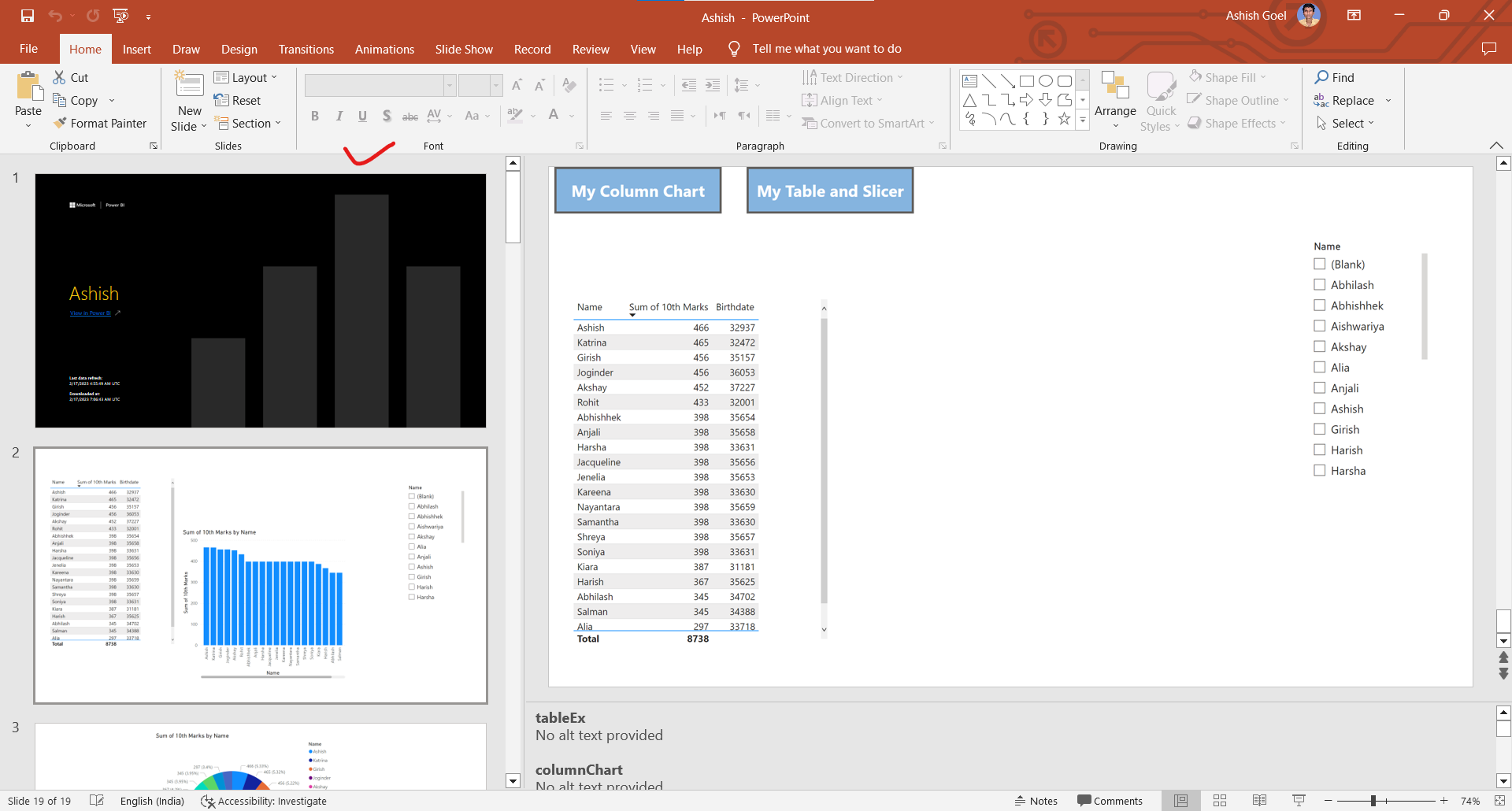Click the Strikethrough icon
This screenshot has width=1512, height=811.
click(x=409, y=116)
